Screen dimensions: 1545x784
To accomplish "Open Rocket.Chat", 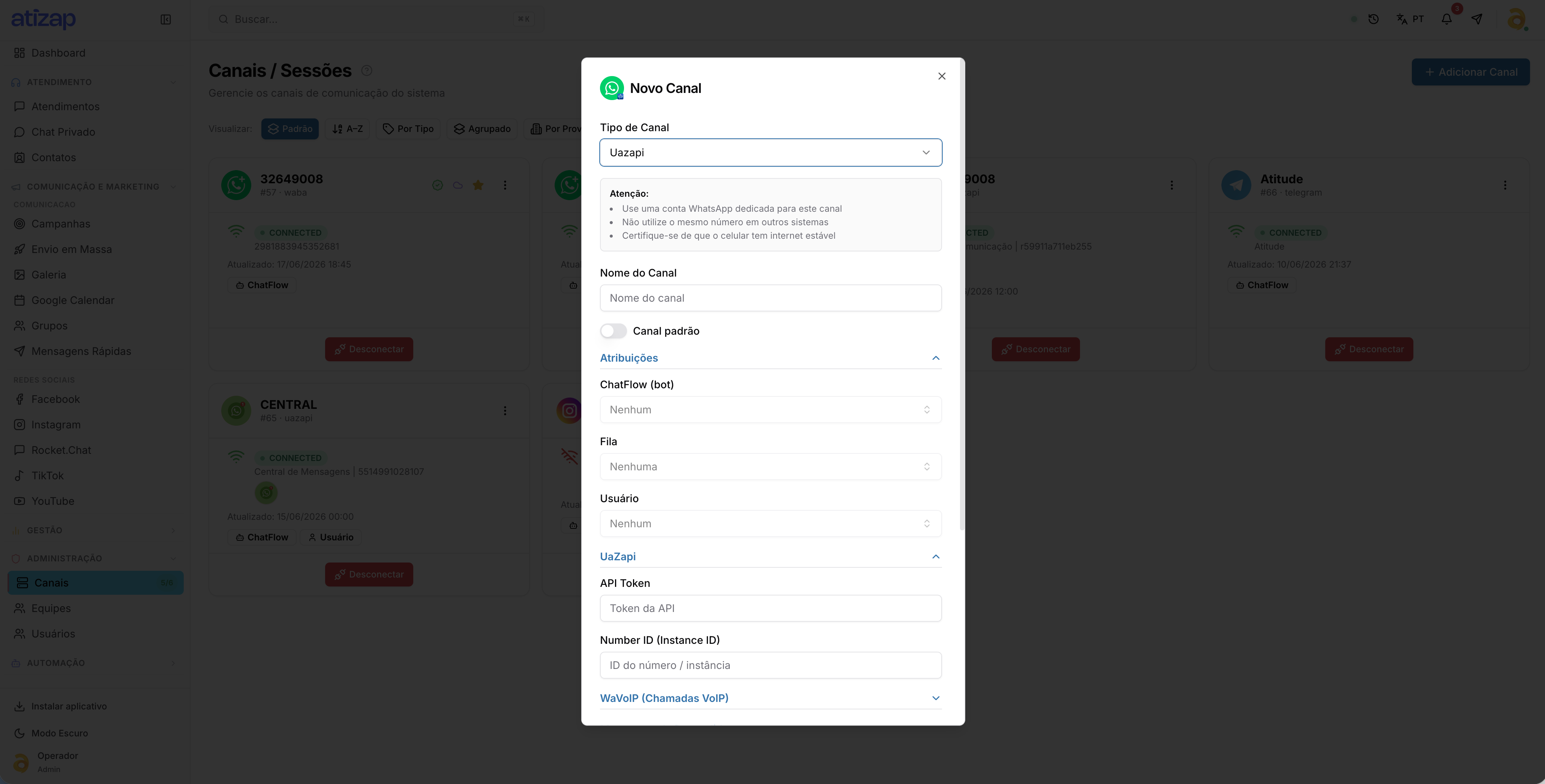I will point(95,450).
